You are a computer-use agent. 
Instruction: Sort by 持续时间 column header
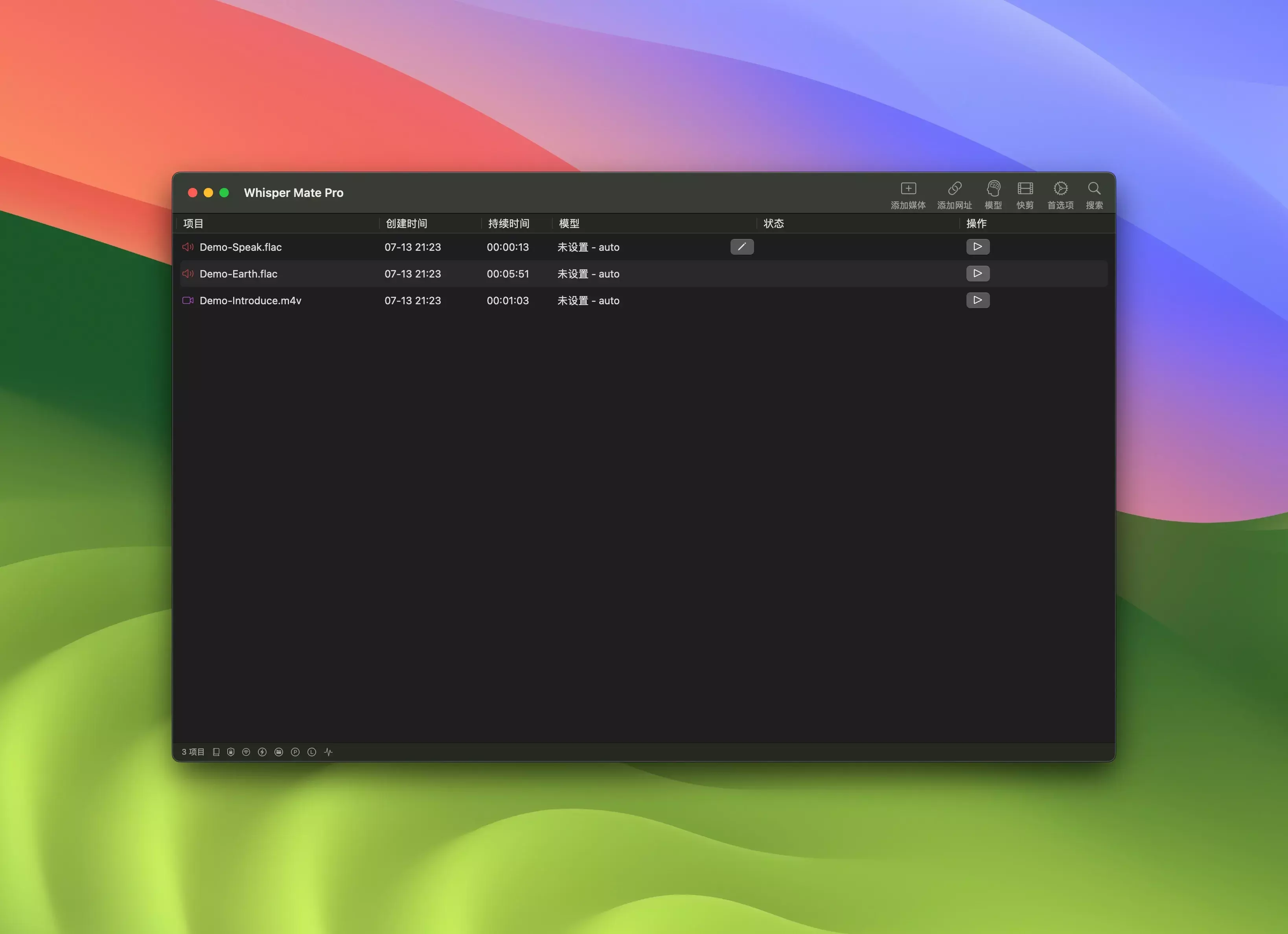[x=508, y=224]
